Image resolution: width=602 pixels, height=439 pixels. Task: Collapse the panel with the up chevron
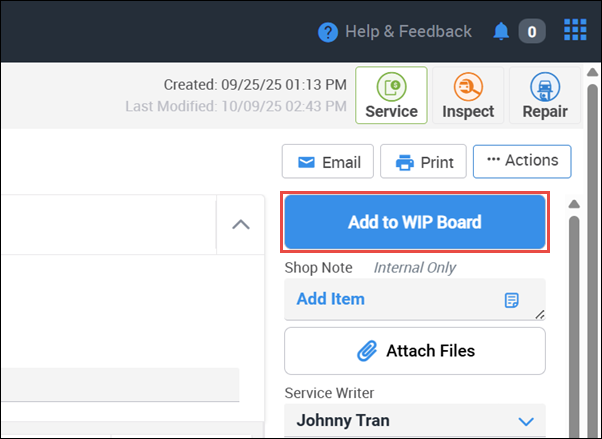(241, 224)
